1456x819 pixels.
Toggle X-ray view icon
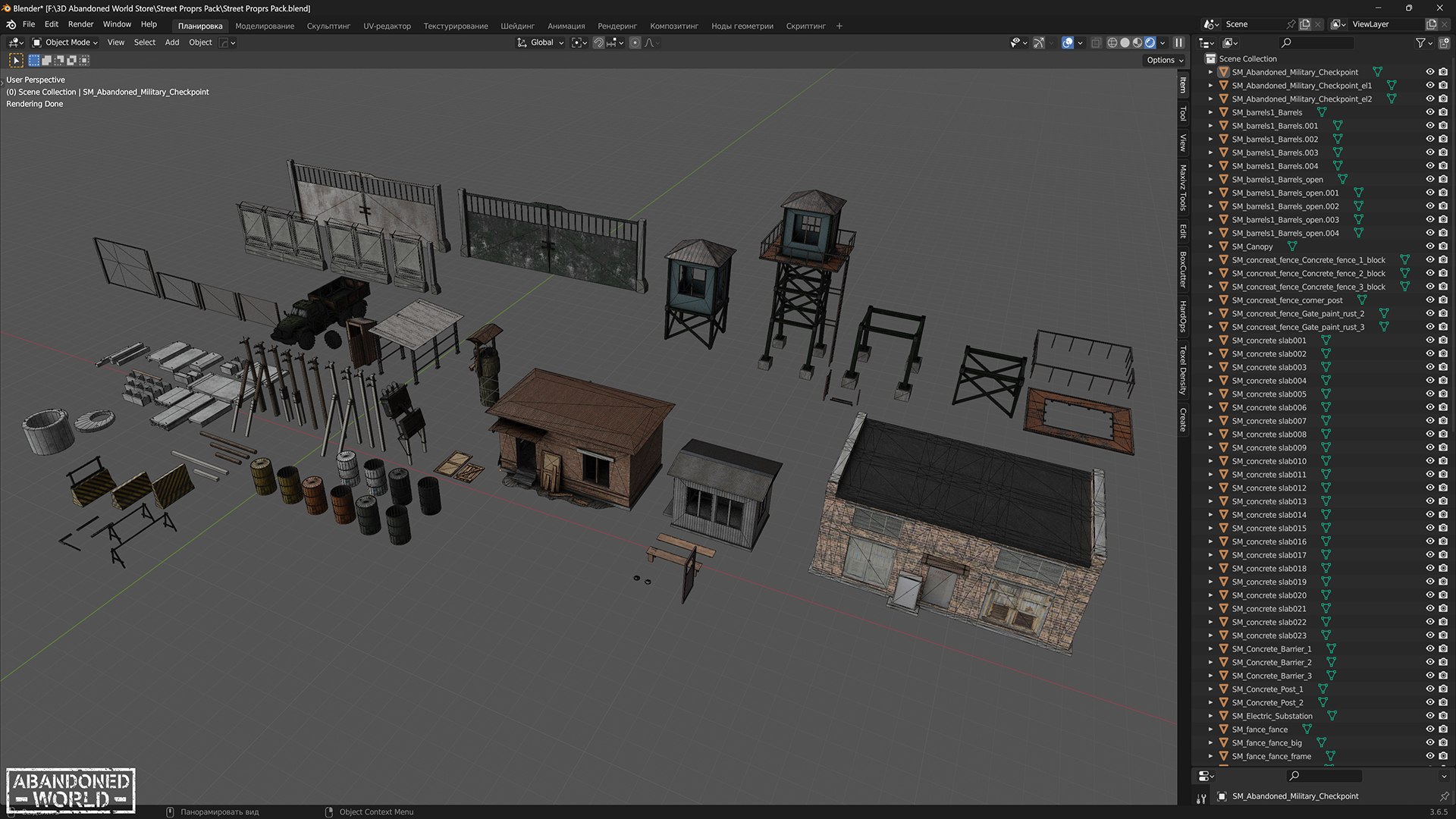point(1097,42)
